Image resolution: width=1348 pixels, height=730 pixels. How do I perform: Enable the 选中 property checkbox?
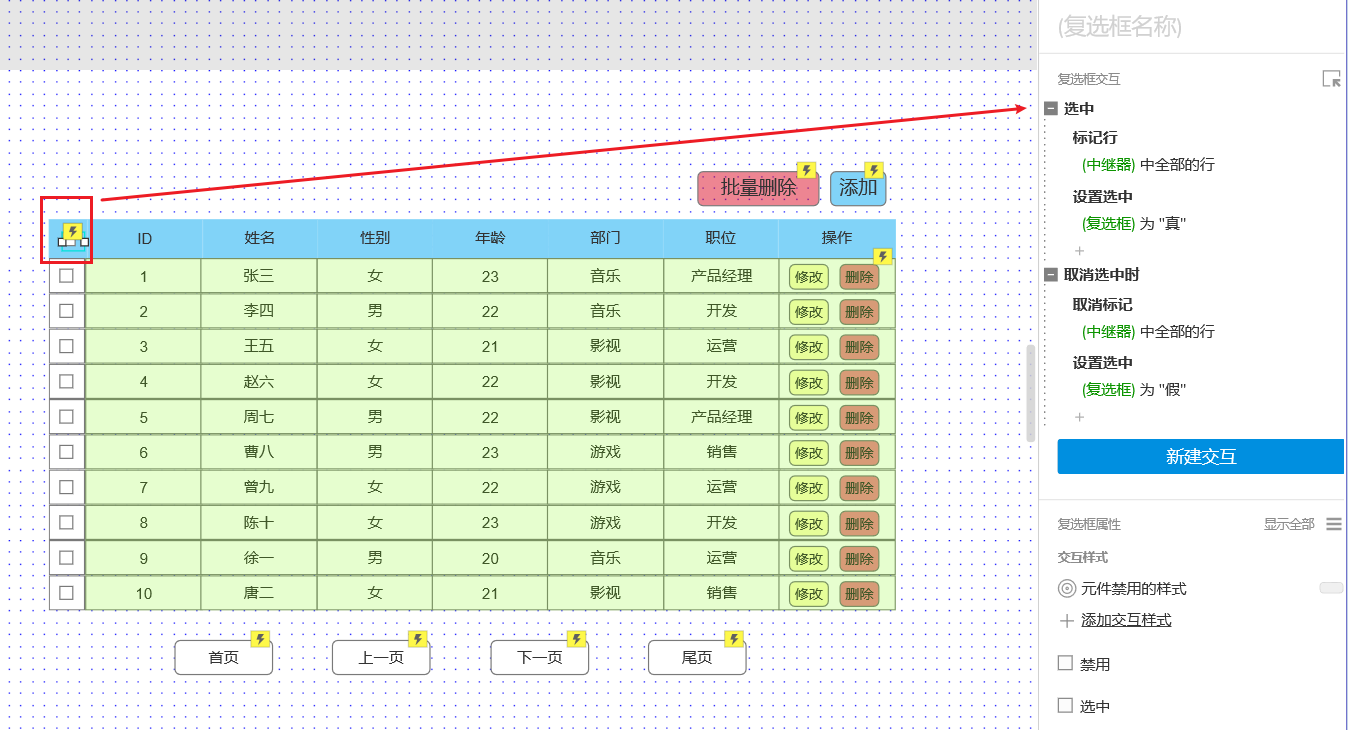(x=1065, y=705)
